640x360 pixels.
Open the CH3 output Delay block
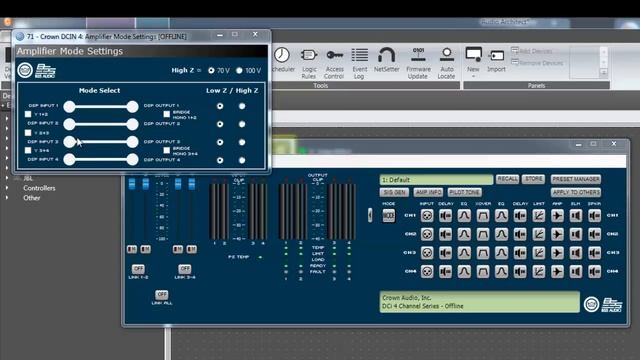click(x=520, y=253)
